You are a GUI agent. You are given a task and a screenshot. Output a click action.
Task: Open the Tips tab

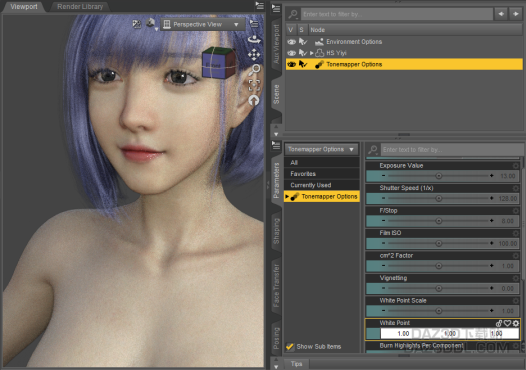296,364
